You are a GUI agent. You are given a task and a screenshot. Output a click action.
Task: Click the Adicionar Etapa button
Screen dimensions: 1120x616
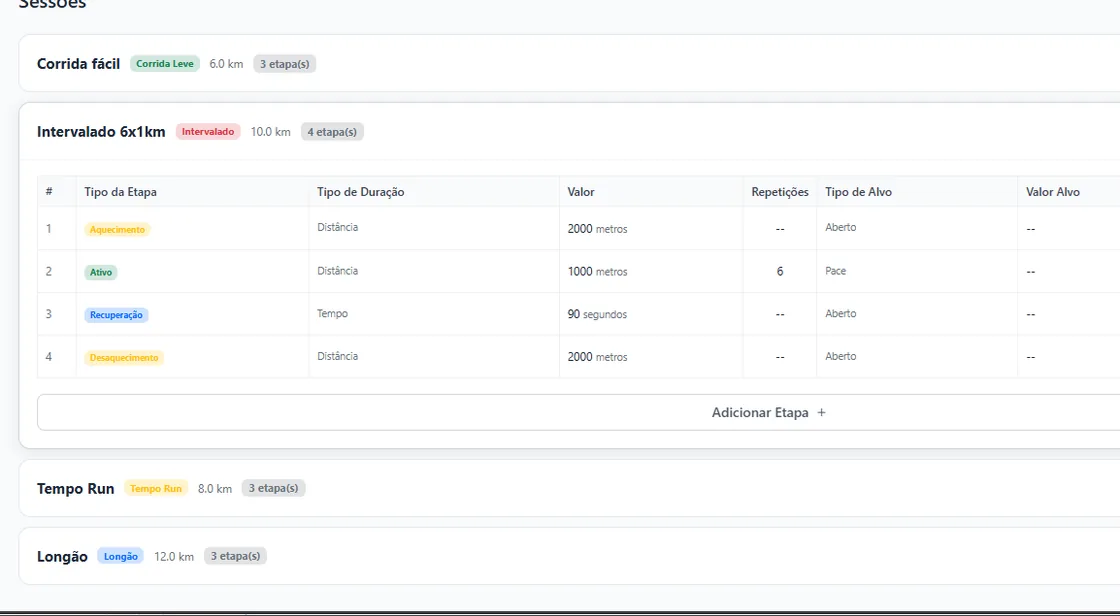point(579,412)
